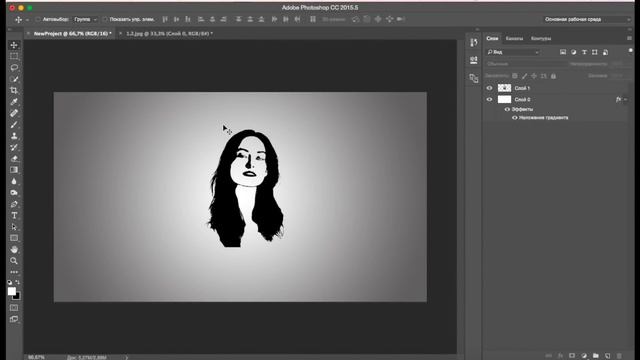The width and height of the screenshot is (640, 360).
Task: Select the Слои panel tab
Action: 492,38
